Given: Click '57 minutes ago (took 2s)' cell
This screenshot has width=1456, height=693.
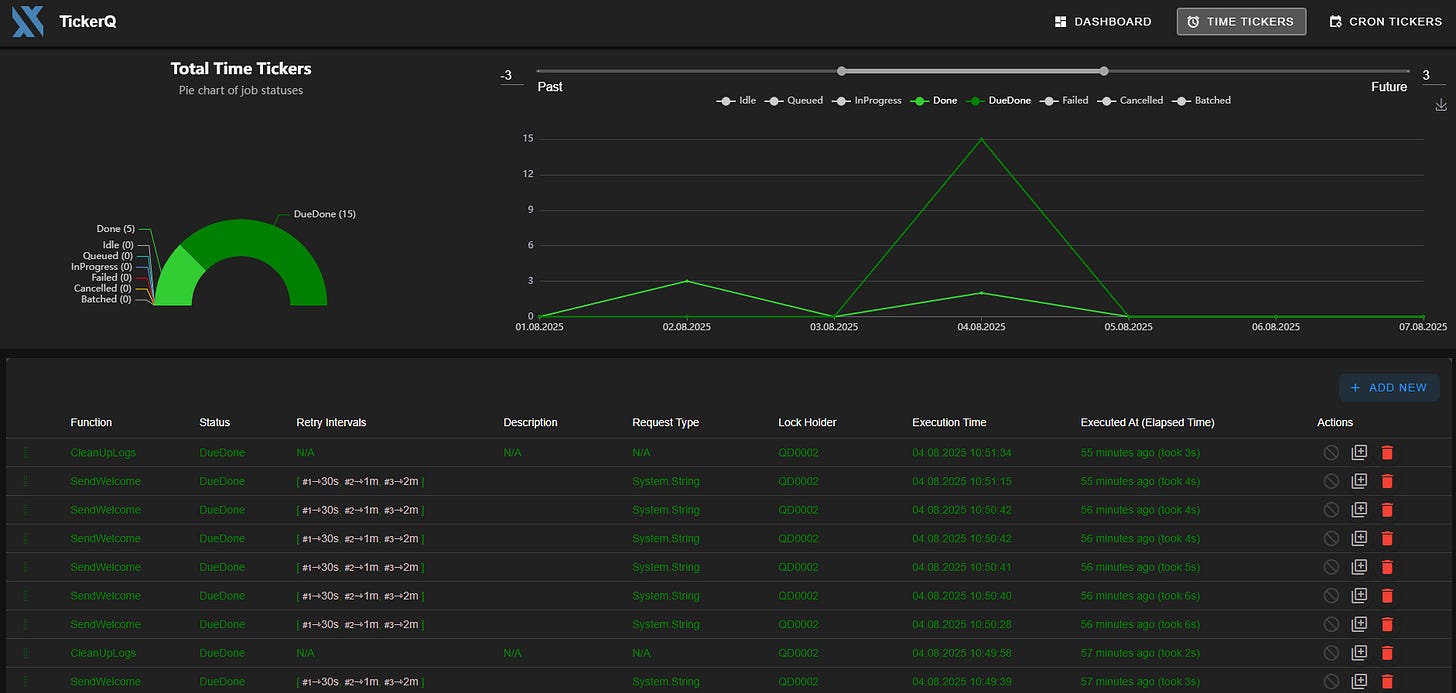Looking at the screenshot, I should [1140, 653].
